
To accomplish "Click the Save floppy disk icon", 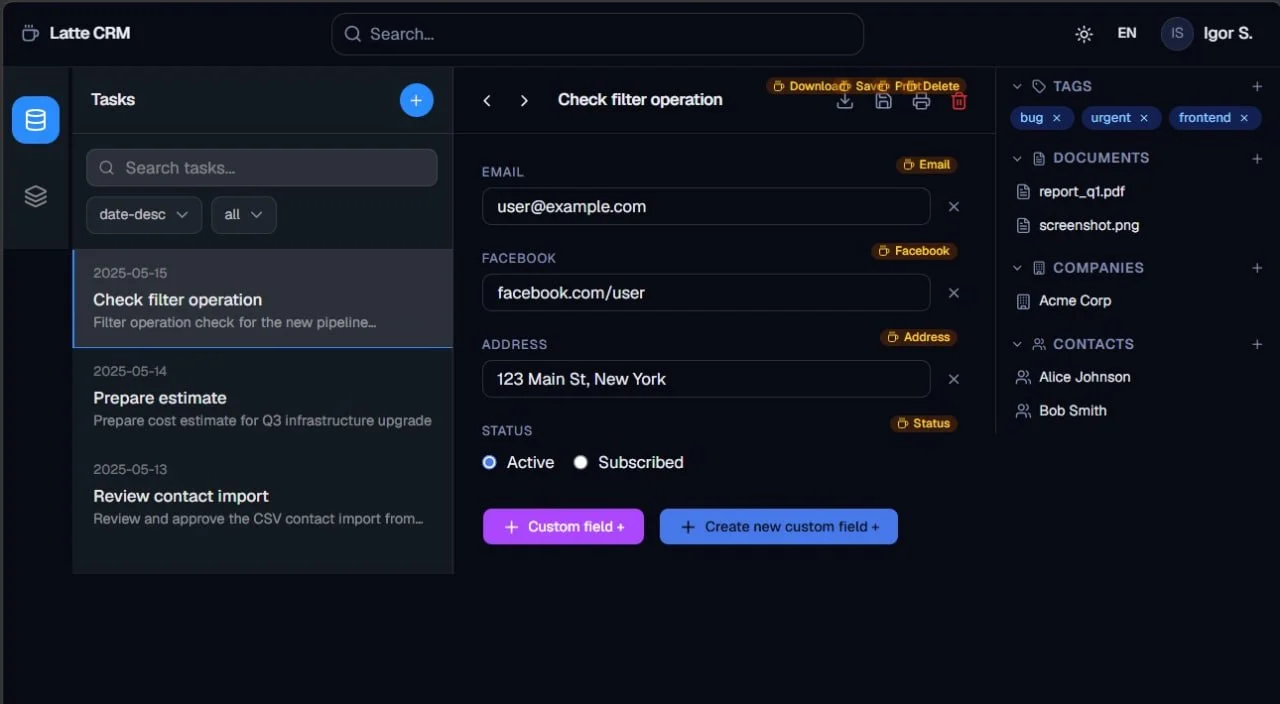I will tap(883, 101).
